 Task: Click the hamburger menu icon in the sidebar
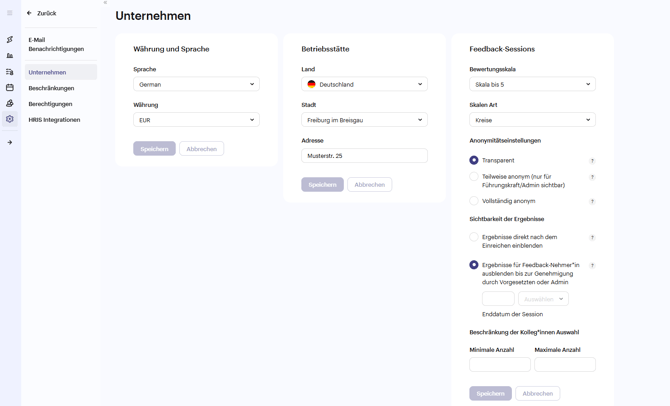coord(10,13)
